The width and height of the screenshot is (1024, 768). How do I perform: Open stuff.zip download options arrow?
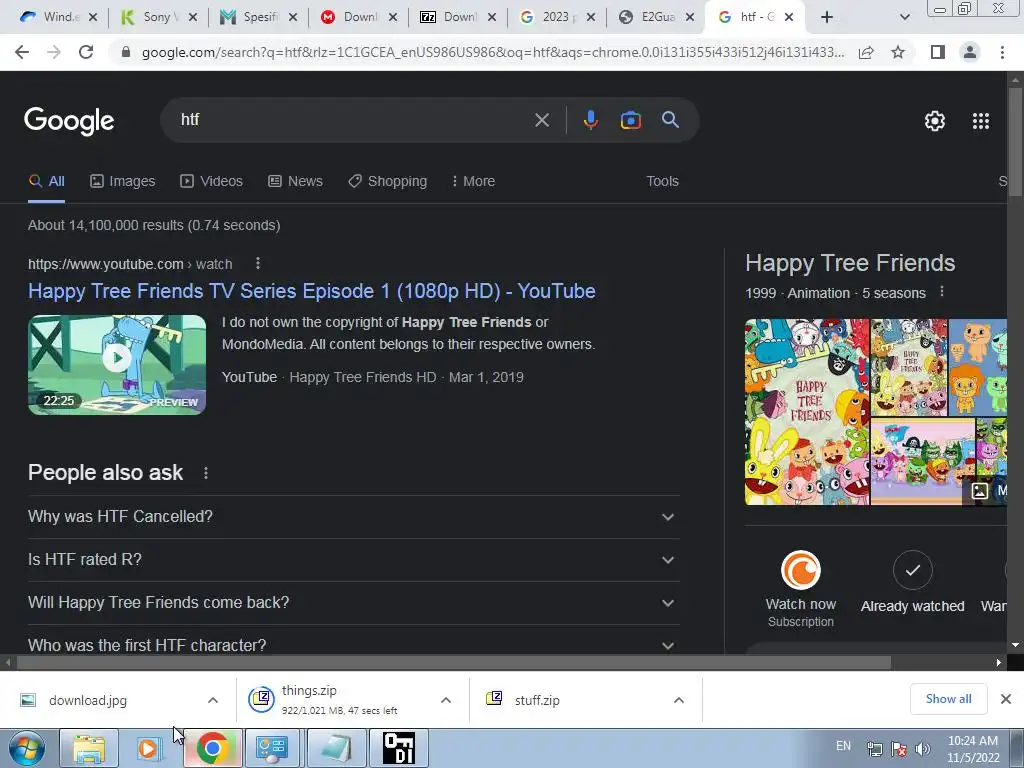click(x=679, y=700)
